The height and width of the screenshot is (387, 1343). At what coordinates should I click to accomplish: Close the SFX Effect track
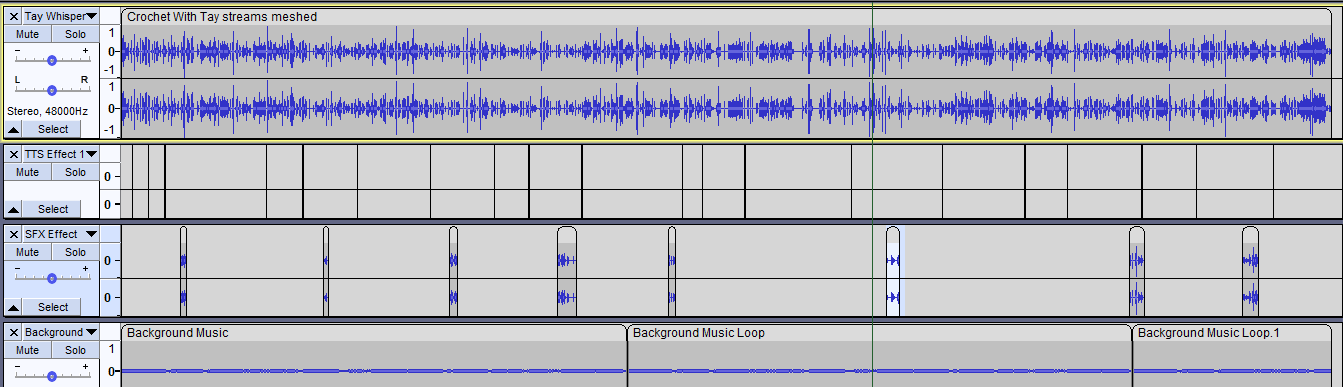click(x=13, y=234)
